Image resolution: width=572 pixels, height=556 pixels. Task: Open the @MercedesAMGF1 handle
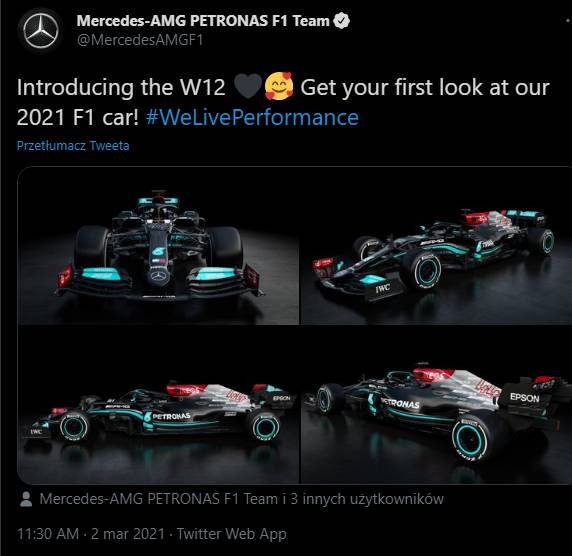140,40
